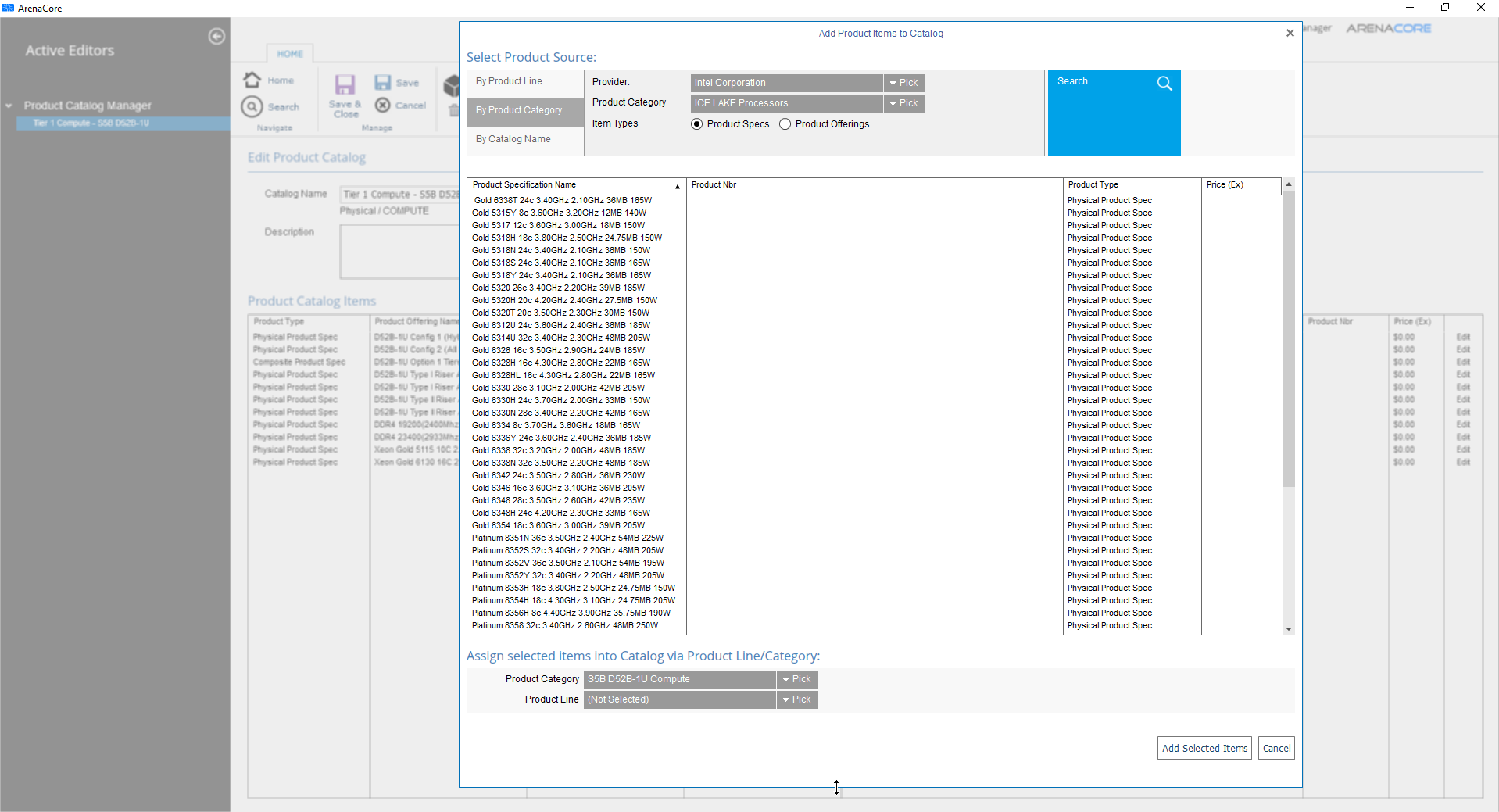Click the list scrollbar up arrow

click(x=1289, y=184)
